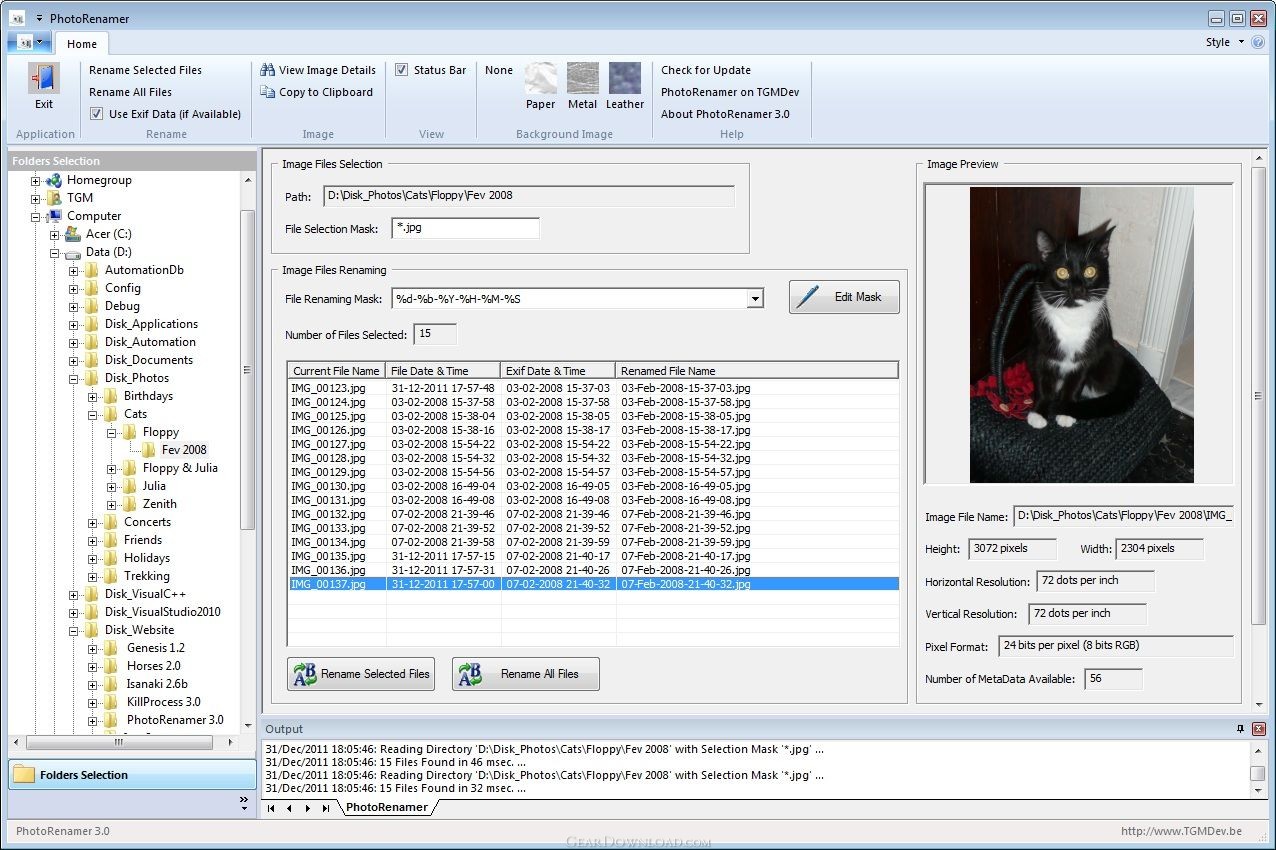
Task: Expand the Homegroup tree node
Action: click(x=36, y=181)
